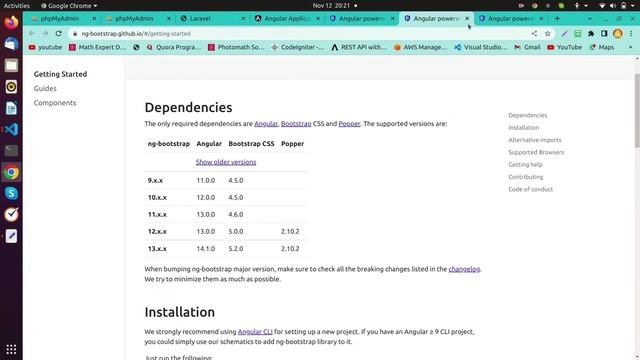Open Chrome three-dot menu
Viewport: 640px width, 360px height.
point(631,33)
